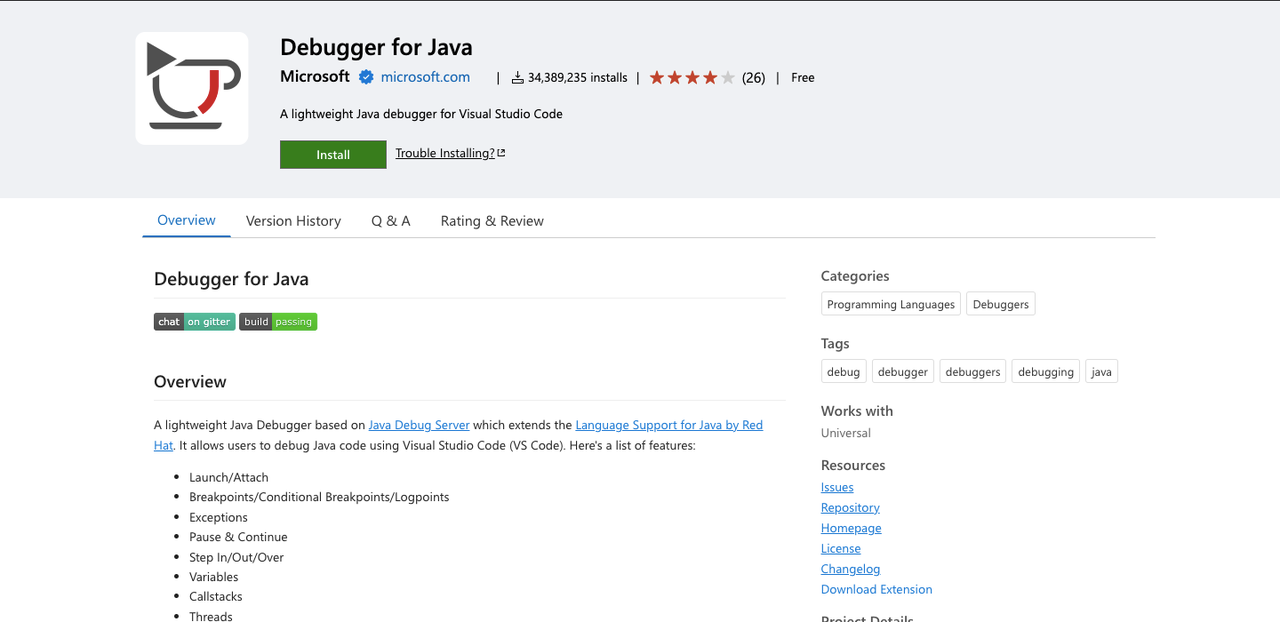This screenshot has height=622, width=1280.
Task: Click the Microsoft publisher name
Action: [x=315, y=77]
